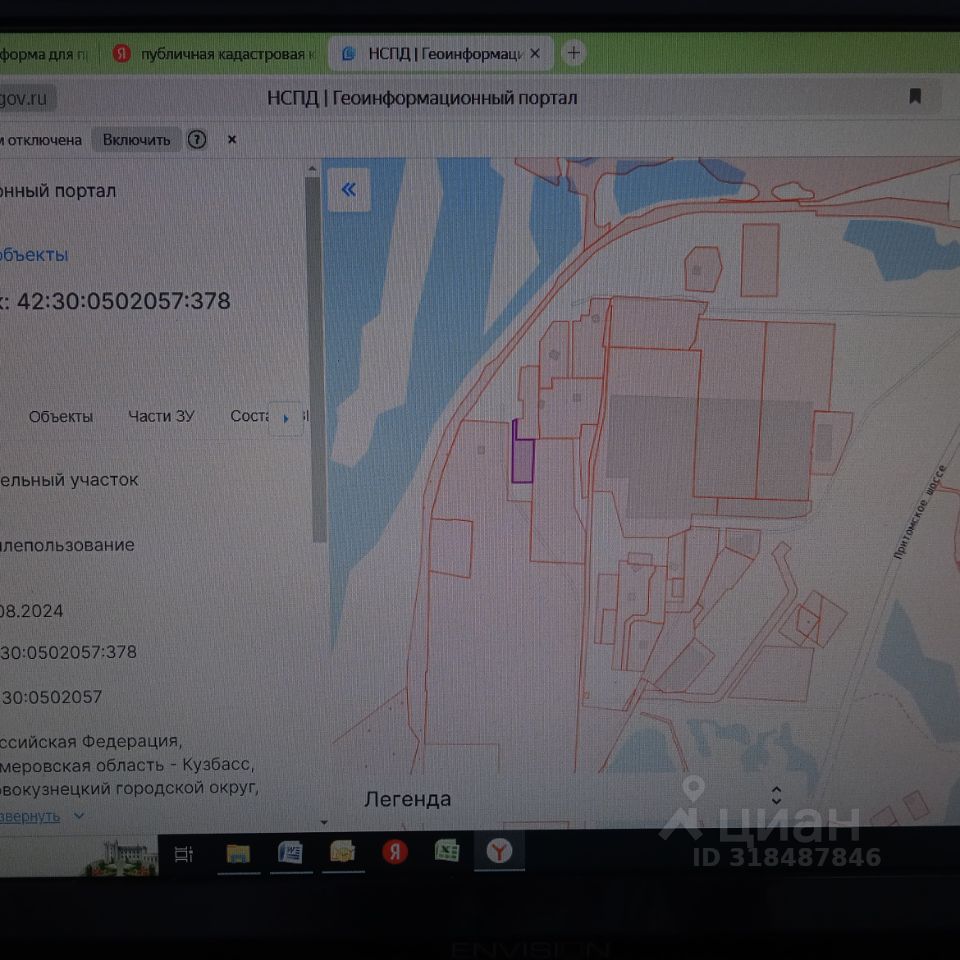Open the folder app beside the Word icon
The image size is (960, 960).
pyautogui.click(x=343, y=852)
